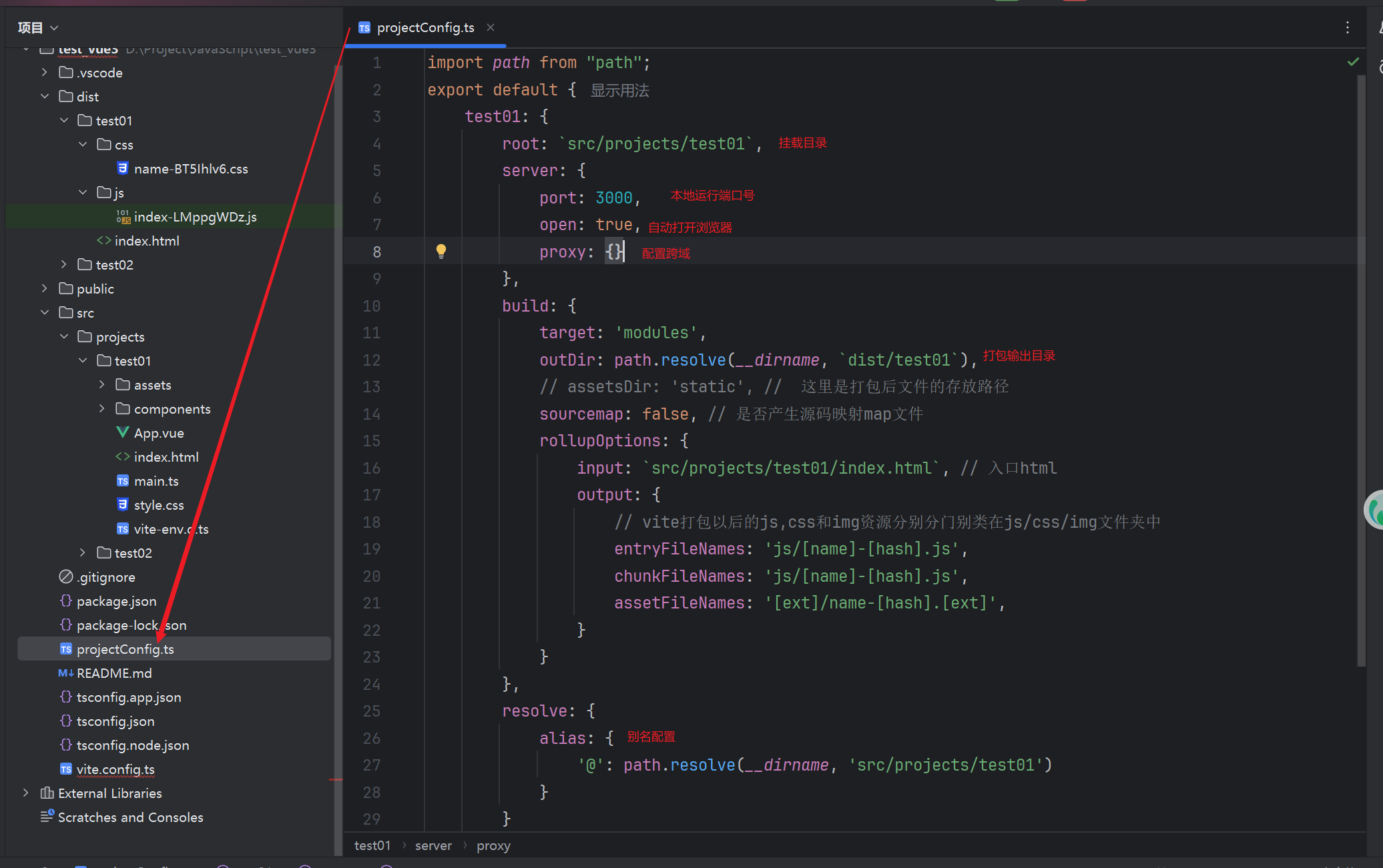Click the README.md markdown icon
The image size is (1383, 868).
pos(65,673)
